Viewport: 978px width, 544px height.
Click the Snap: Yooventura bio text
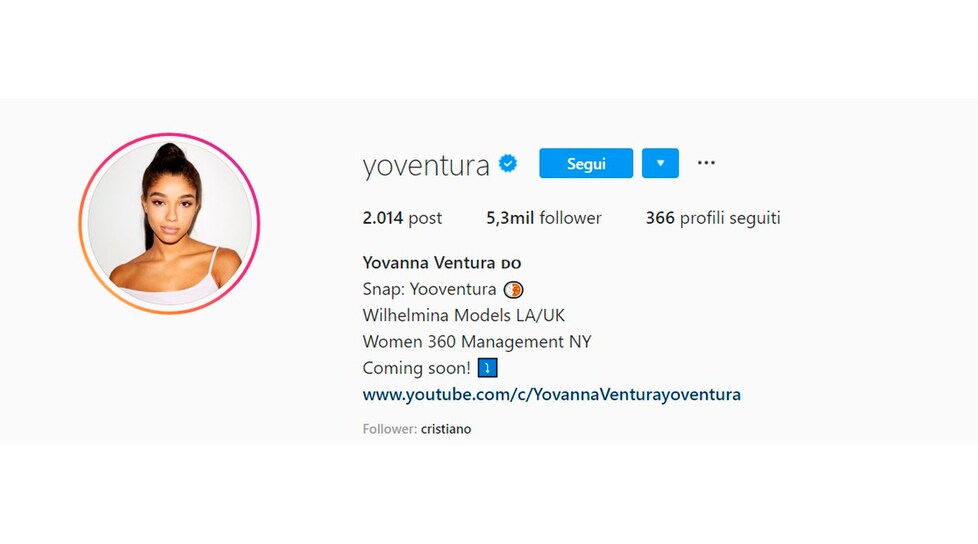click(429, 289)
